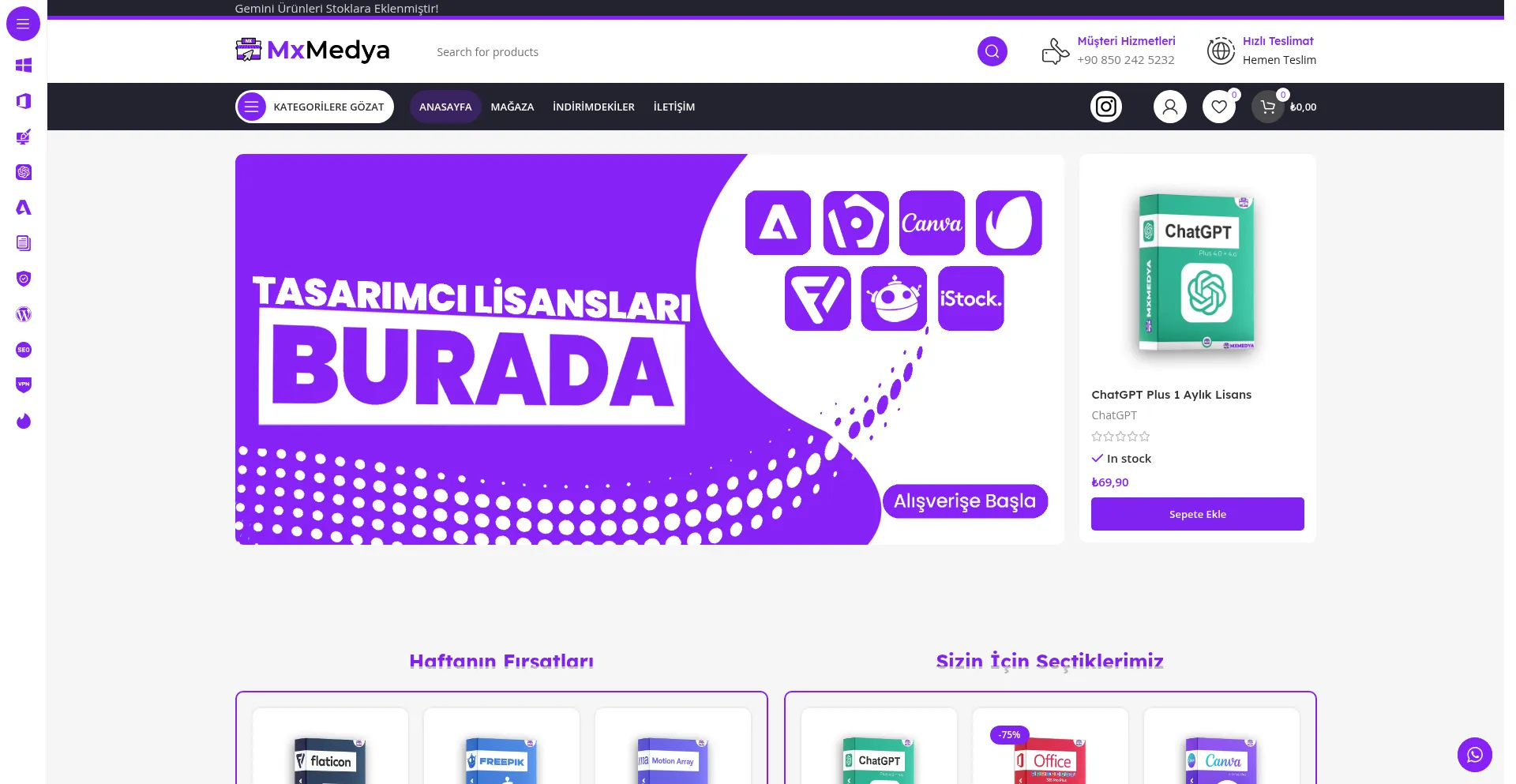This screenshot has width=1516, height=784.
Task: Click the Alışverişe Başla banner button
Action: pyautogui.click(x=965, y=501)
